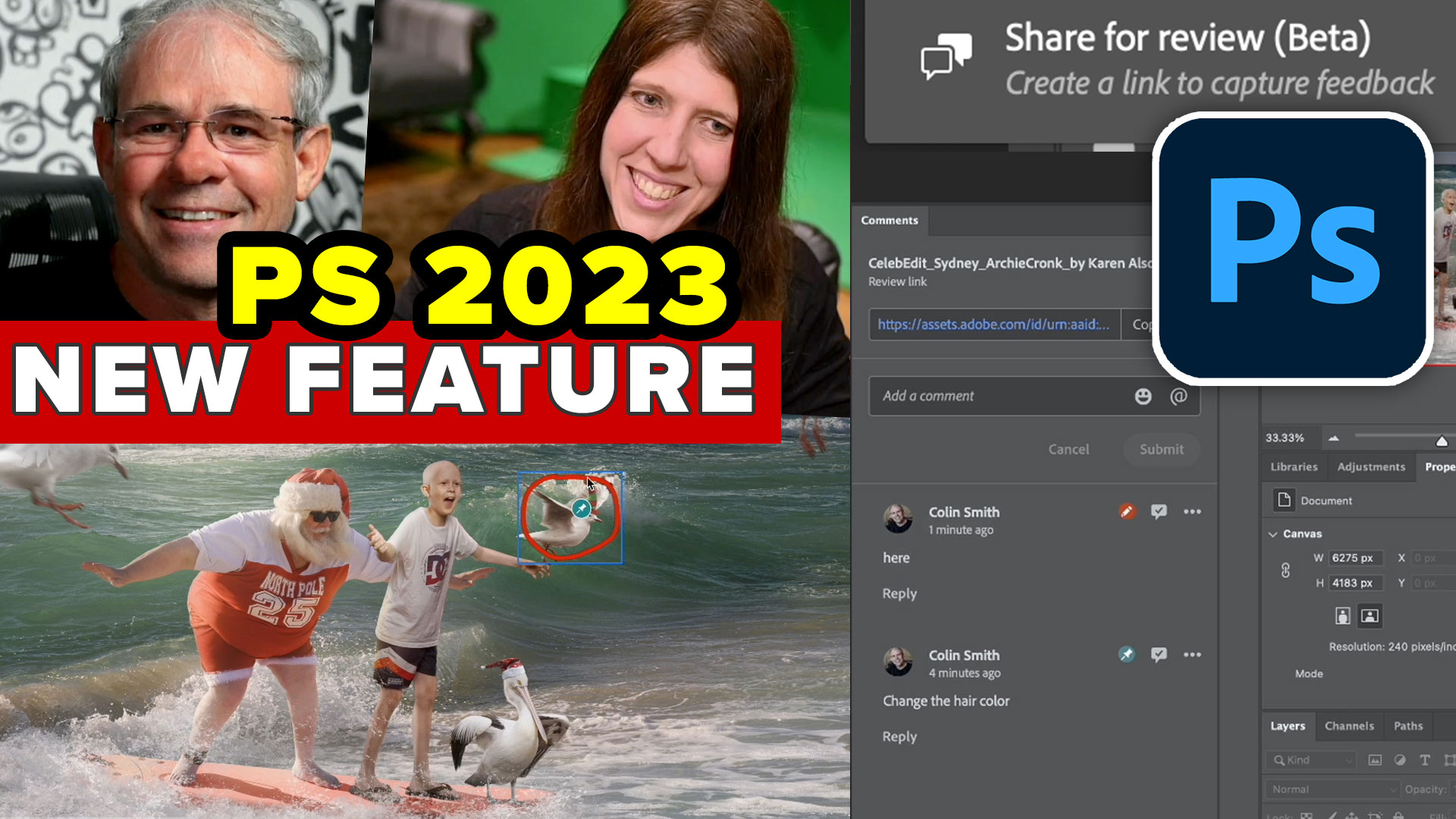Open the emoji picker in comment box

click(1143, 396)
